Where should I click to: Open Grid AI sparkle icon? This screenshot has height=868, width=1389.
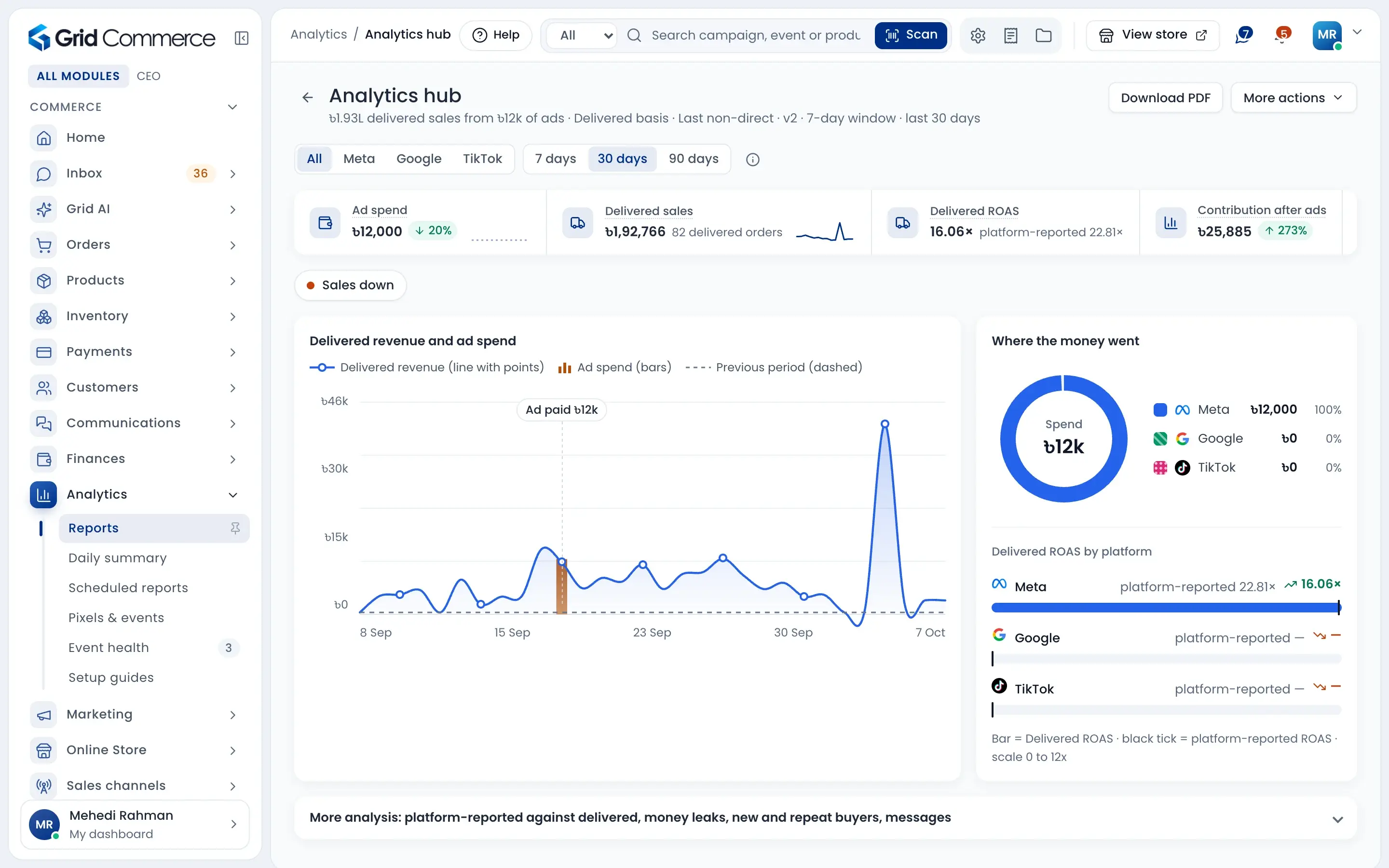click(43, 209)
